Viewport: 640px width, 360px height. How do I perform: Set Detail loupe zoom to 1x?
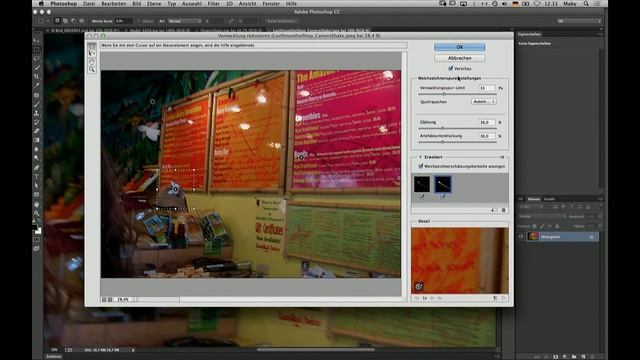[x=424, y=298]
